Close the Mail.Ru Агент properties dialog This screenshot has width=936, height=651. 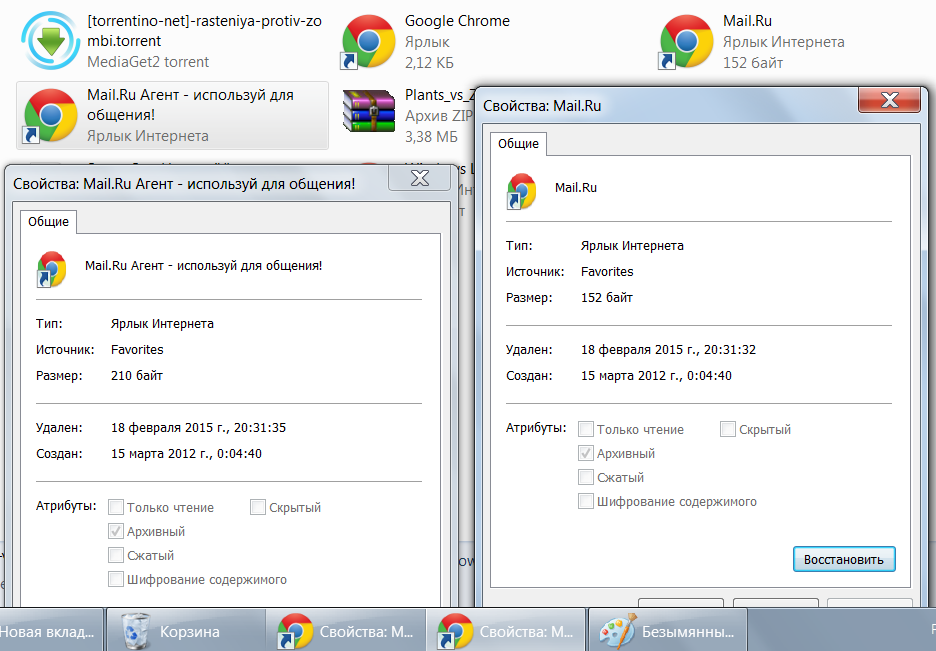(x=420, y=178)
